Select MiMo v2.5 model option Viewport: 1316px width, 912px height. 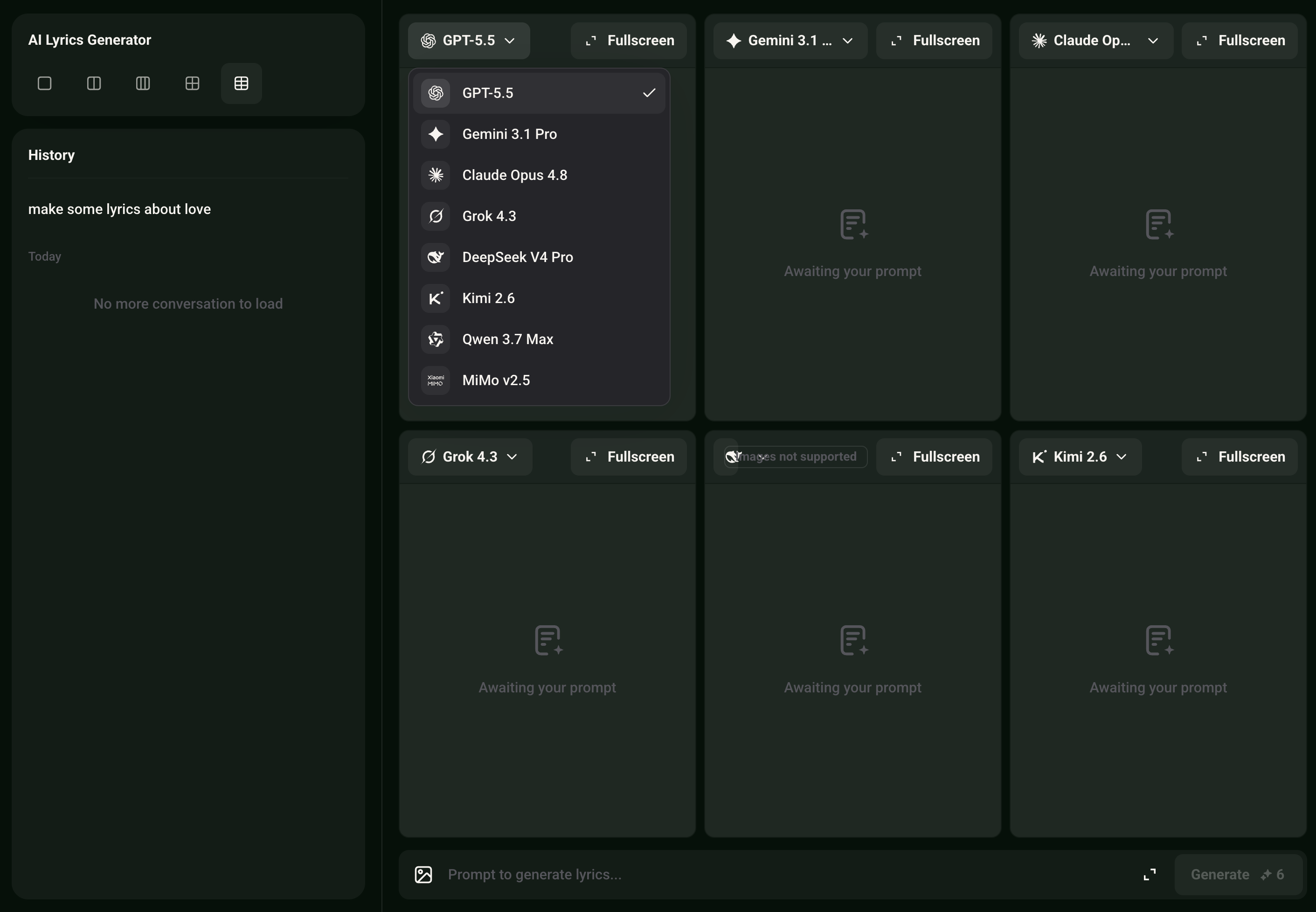coord(539,380)
